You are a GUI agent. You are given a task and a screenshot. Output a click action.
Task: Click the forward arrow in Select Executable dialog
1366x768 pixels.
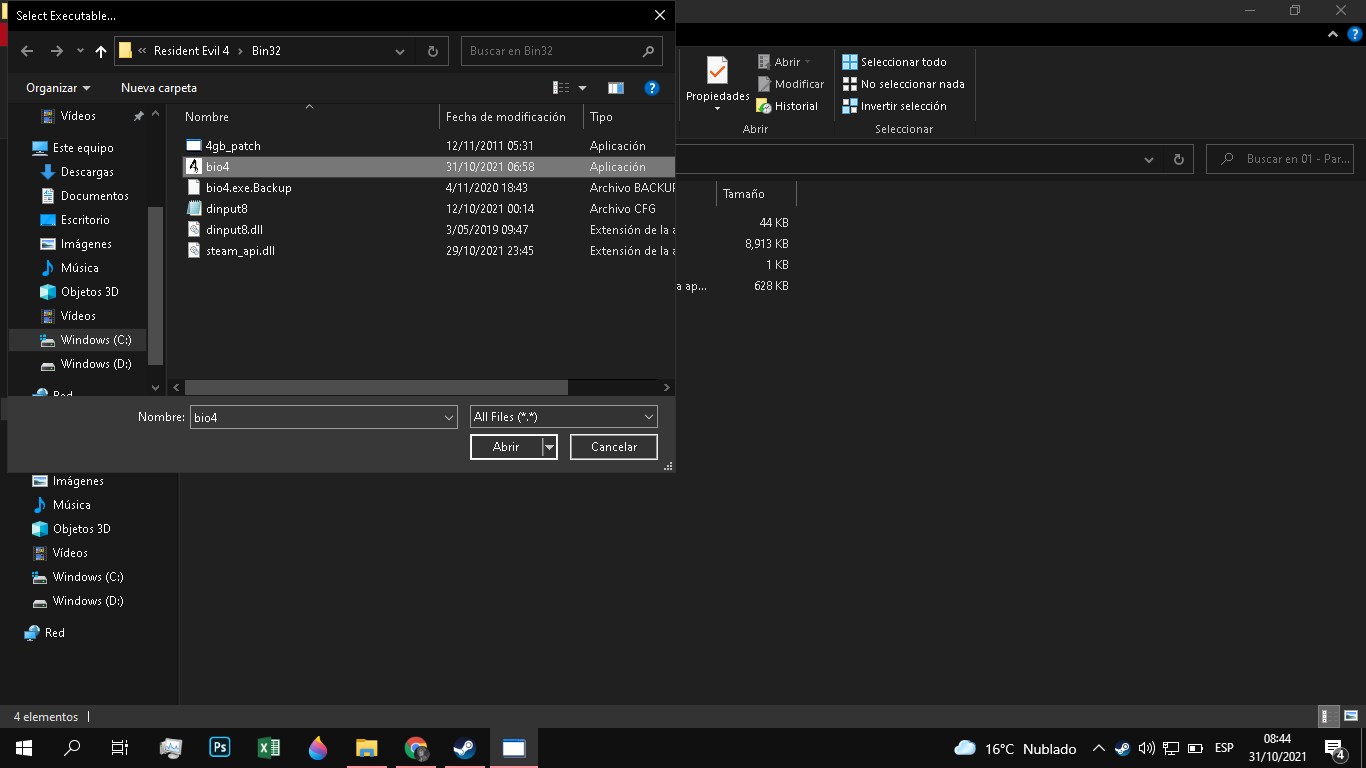(x=57, y=51)
